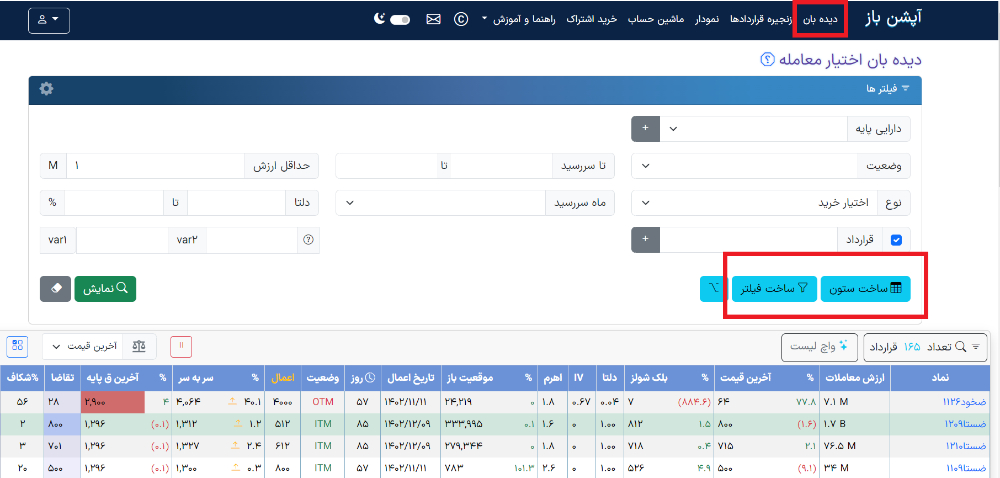Screen dimensions: 1000x478
Task: Sort by سر به سر column header
Action: pyautogui.click(x=196, y=377)
